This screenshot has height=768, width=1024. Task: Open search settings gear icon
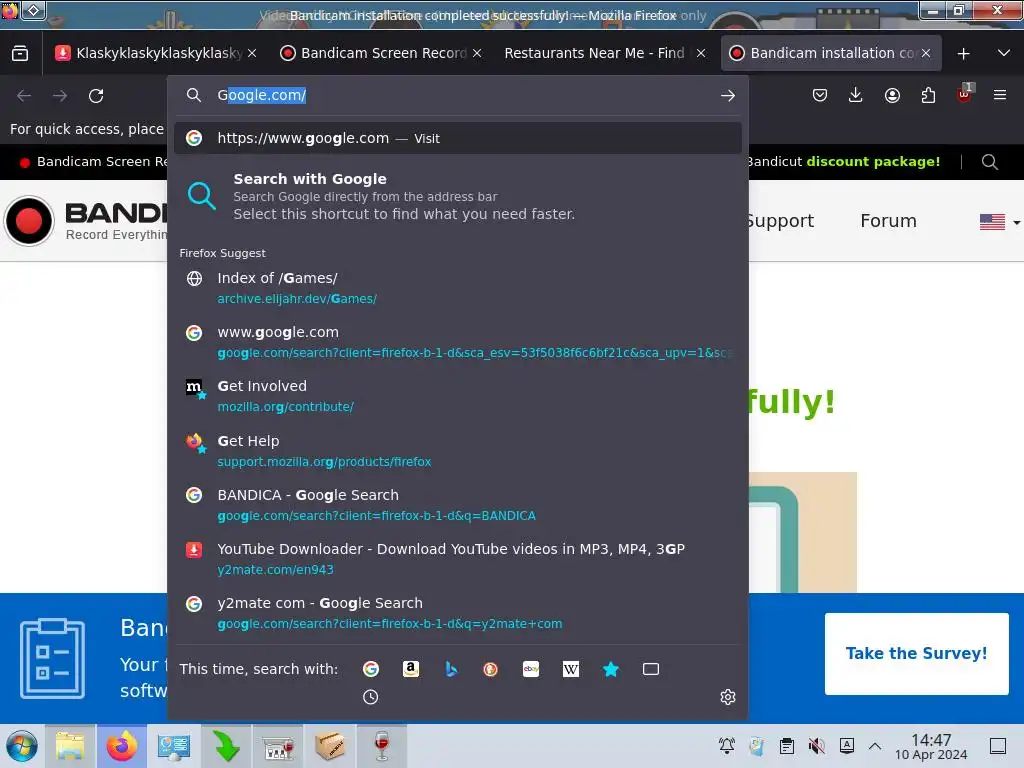pyautogui.click(x=728, y=697)
